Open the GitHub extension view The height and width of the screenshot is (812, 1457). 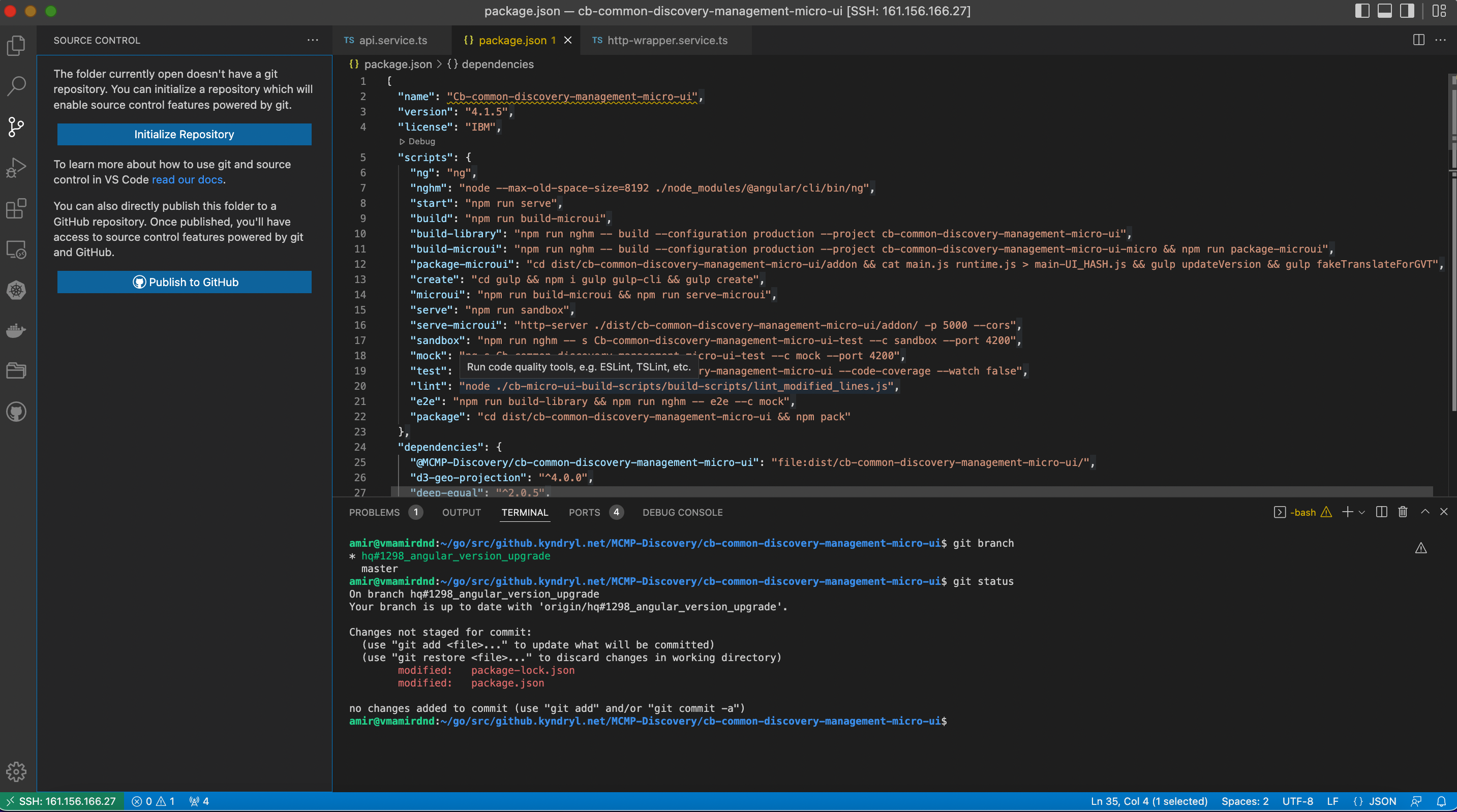pyautogui.click(x=16, y=412)
